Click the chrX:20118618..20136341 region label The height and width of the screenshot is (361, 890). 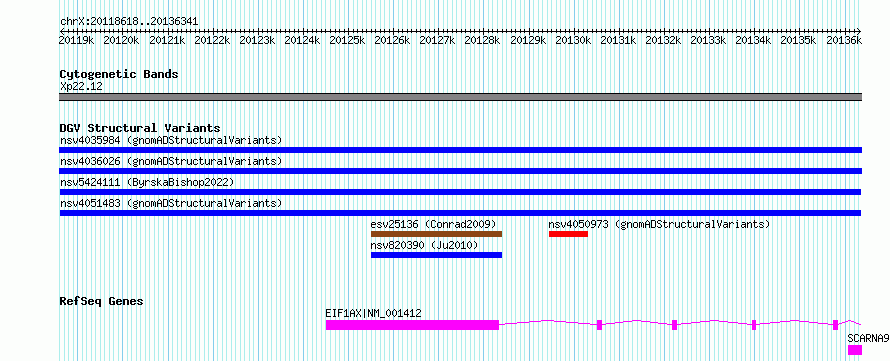[129, 22]
